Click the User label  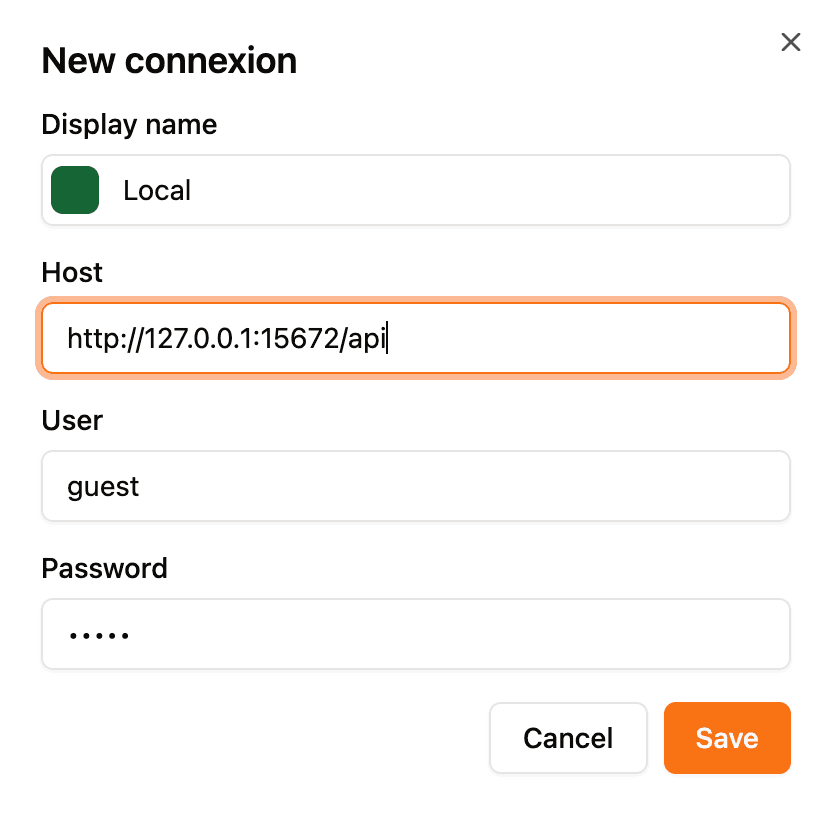[x=71, y=420]
